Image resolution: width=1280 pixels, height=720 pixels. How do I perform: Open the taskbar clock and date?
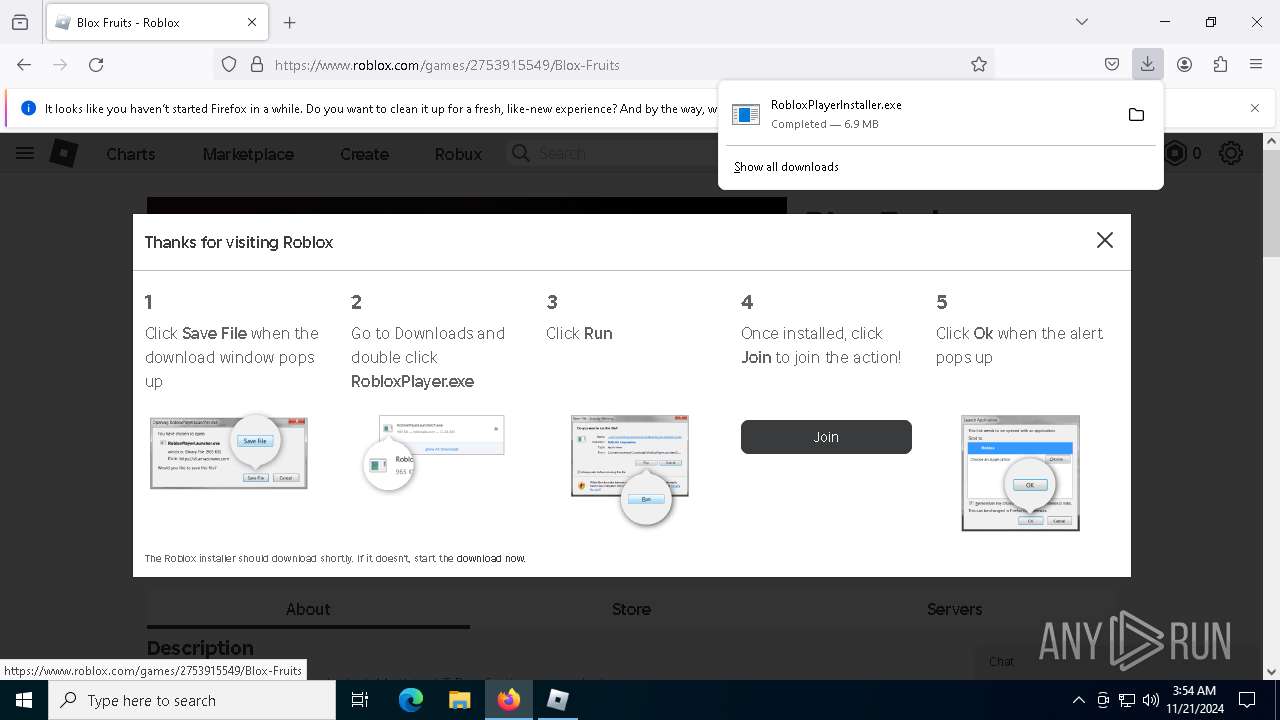(x=1194, y=700)
